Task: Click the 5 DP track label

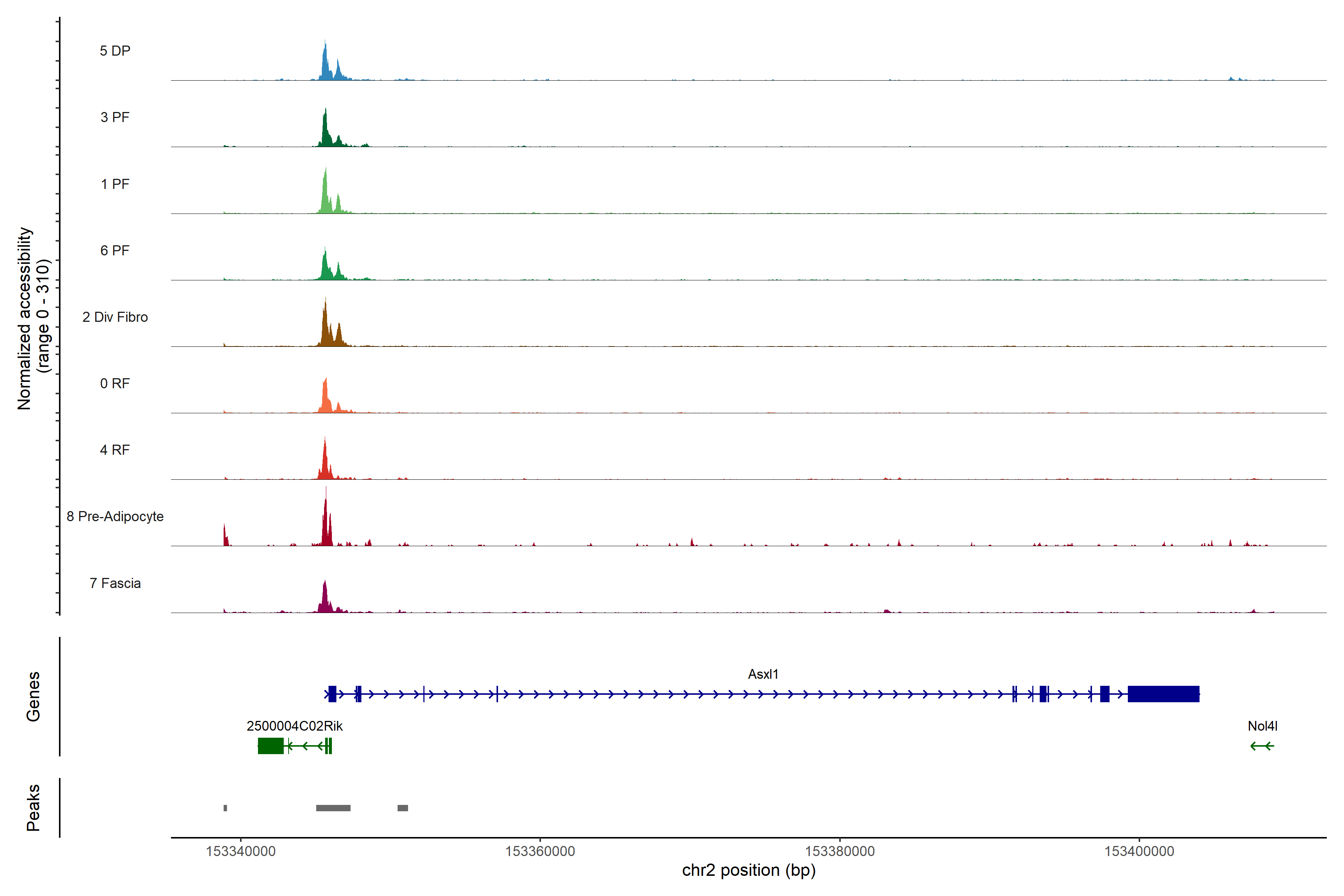Action: [115, 51]
